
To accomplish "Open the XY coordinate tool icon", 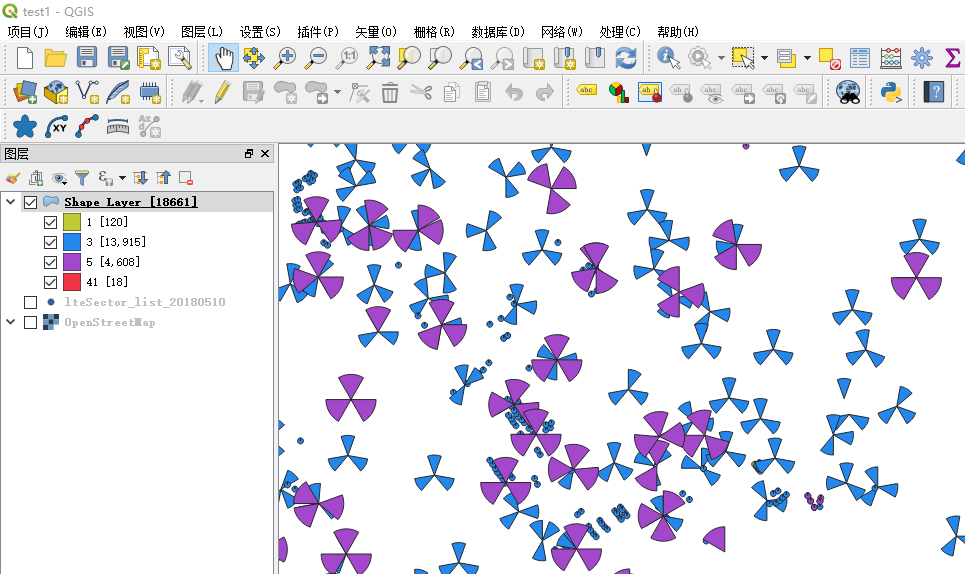I will click(57, 127).
